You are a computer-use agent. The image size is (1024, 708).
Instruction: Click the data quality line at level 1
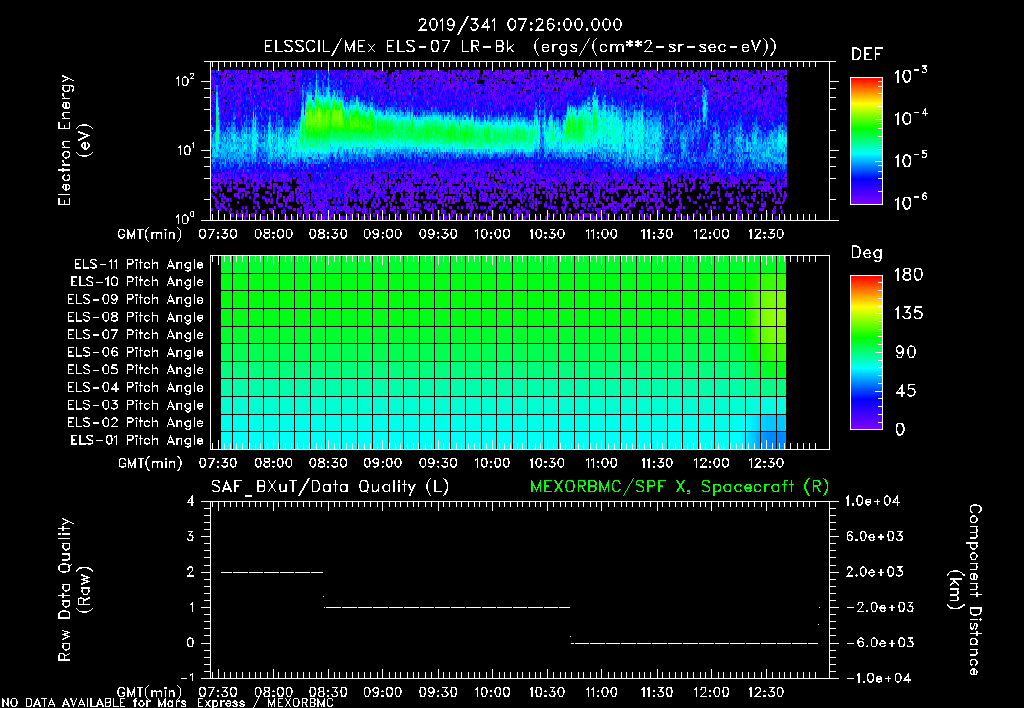click(447, 607)
